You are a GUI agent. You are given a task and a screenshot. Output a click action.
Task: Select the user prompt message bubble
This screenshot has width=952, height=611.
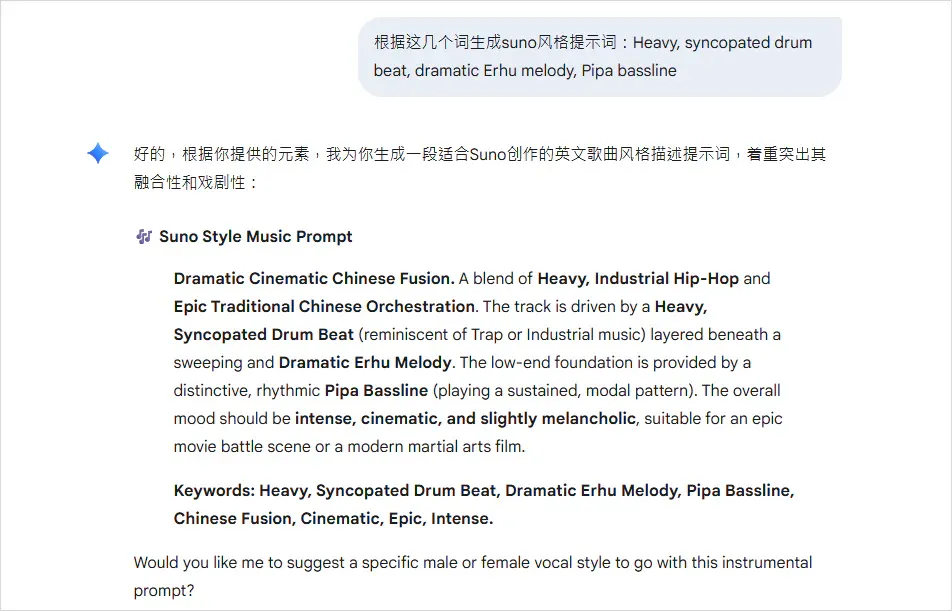[x=600, y=56]
